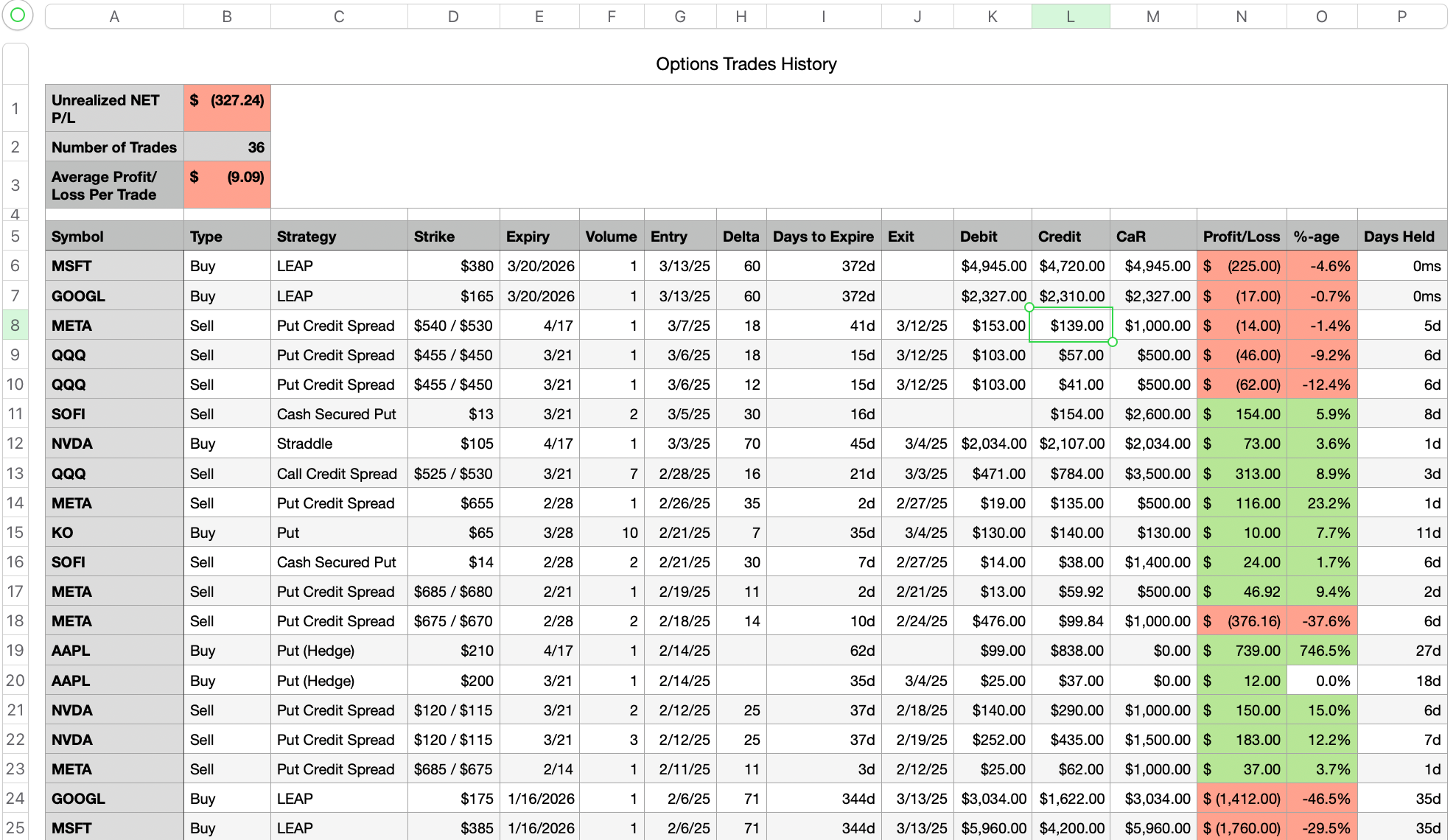Viewport: 1456px width, 840px height.
Task: Click Call Credit Spread strategy cell
Action: tap(339, 473)
